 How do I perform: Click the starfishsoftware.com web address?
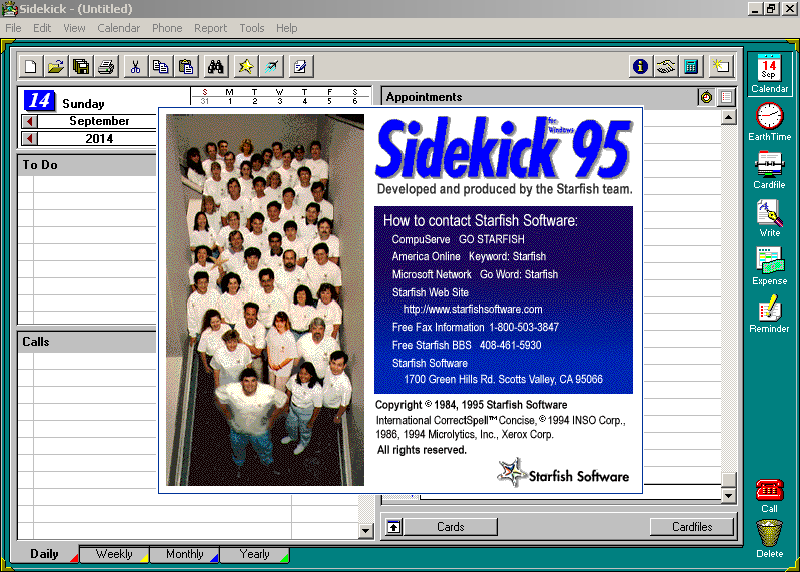coord(472,310)
